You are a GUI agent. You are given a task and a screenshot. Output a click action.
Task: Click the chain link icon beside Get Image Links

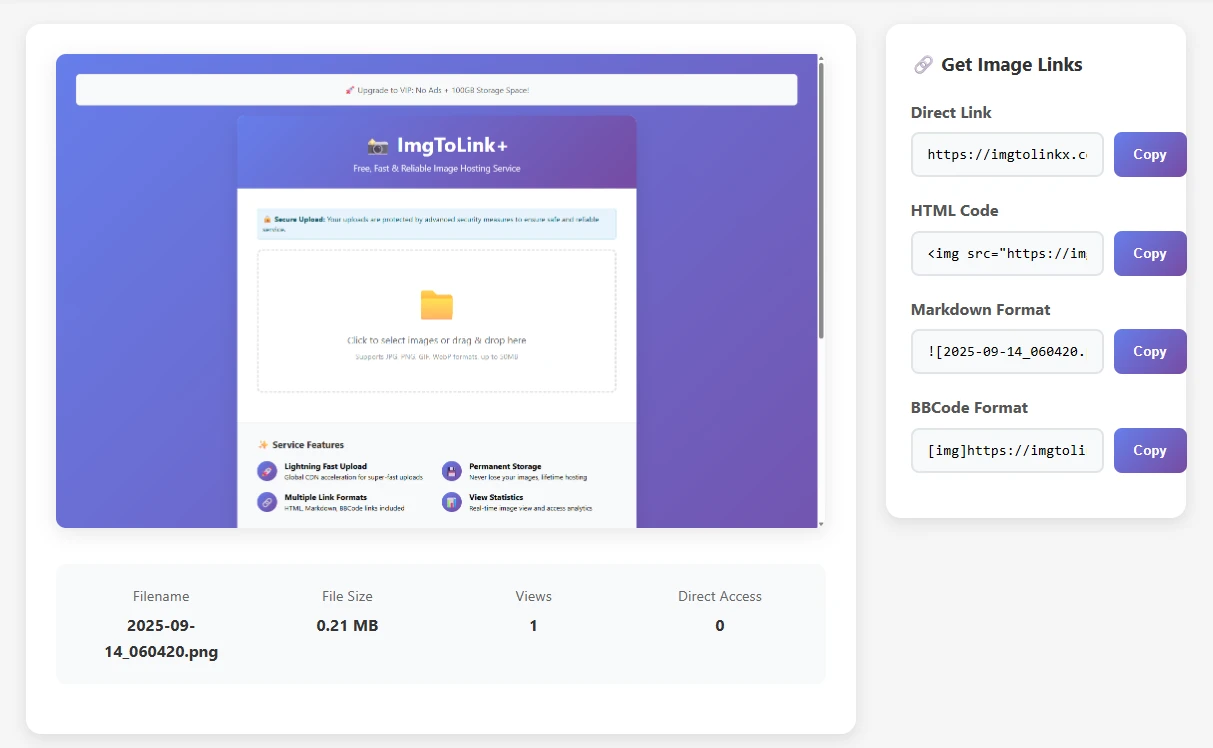tap(923, 65)
